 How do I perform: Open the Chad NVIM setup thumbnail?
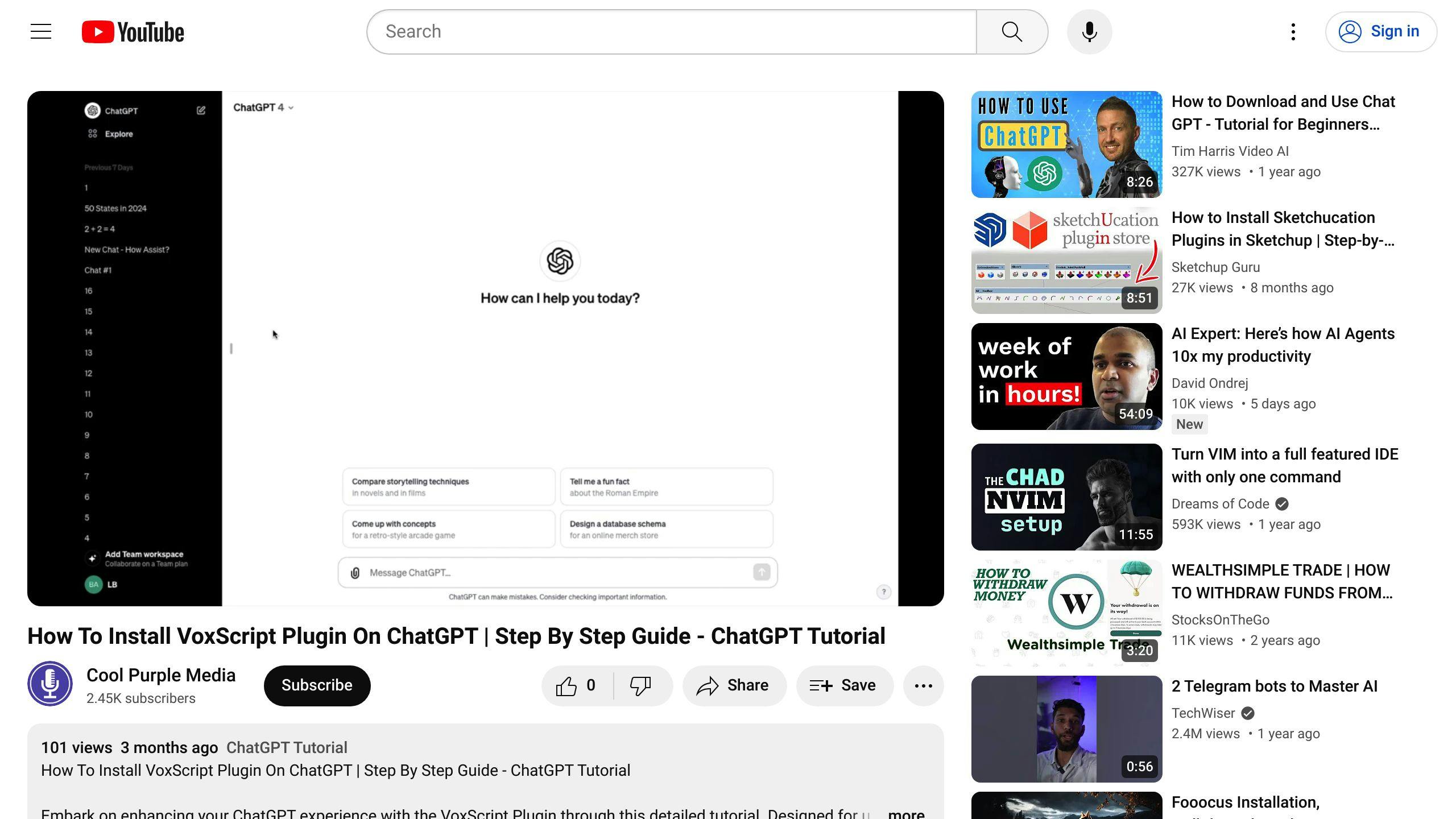[x=1066, y=497]
